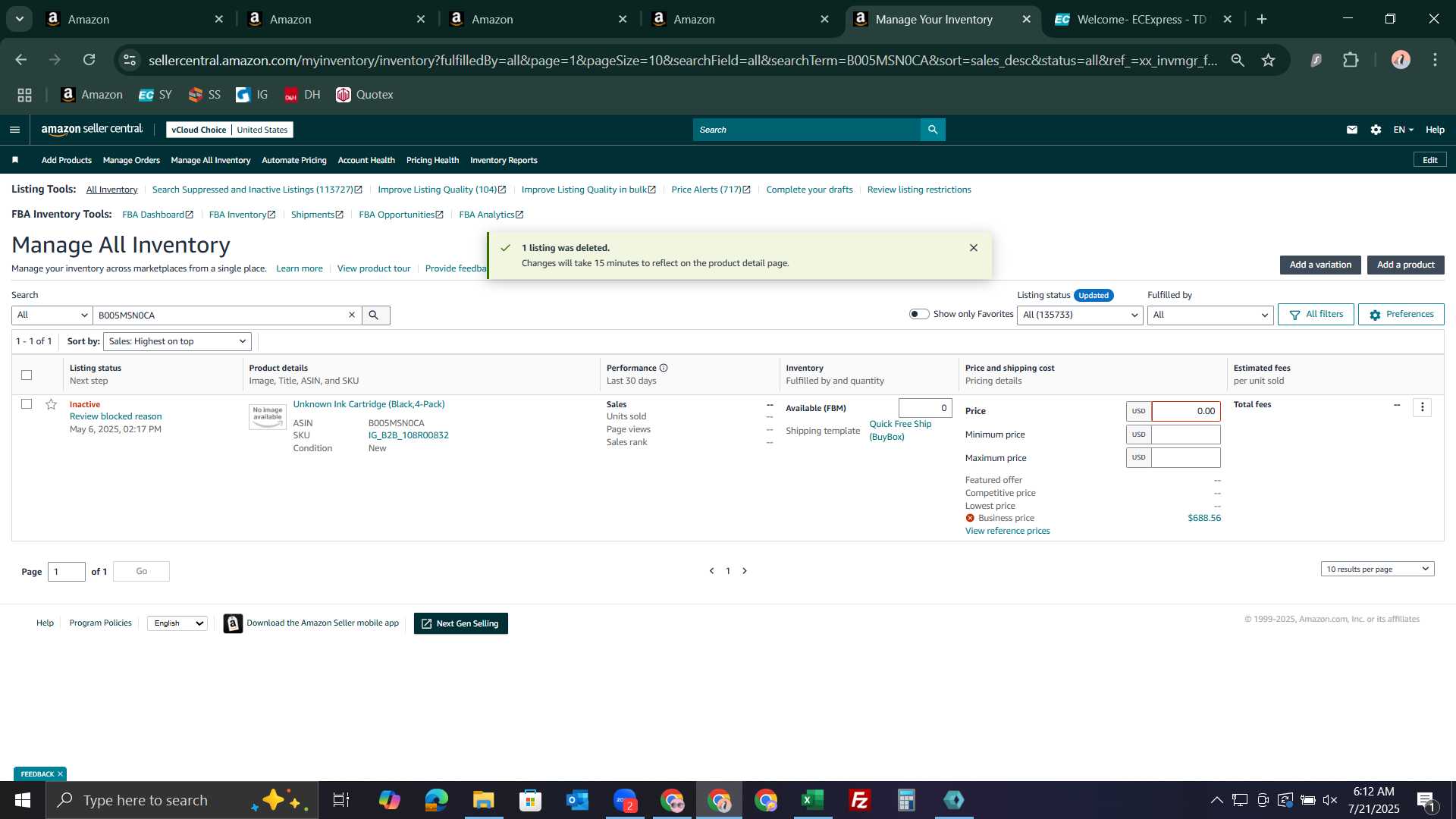This screenshot has height=819, width=1456.
Task: Open the Chrome three-dot menu
Action: [x=1435, y=60]
